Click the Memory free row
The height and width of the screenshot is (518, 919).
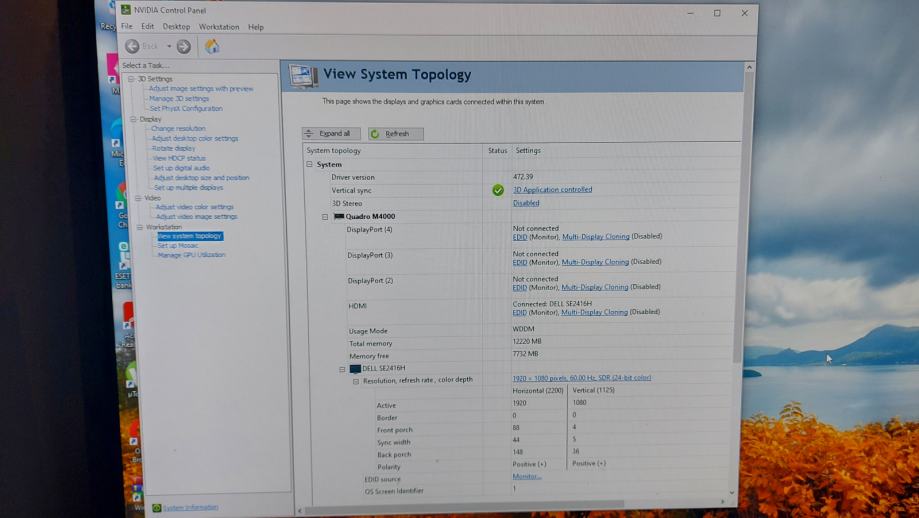click(522, 356)
